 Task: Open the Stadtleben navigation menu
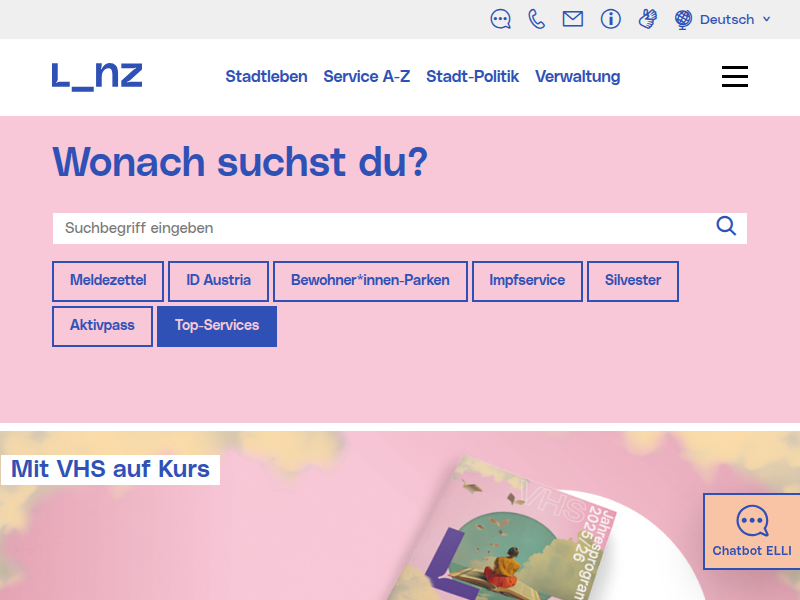click(x=266, y=77)
